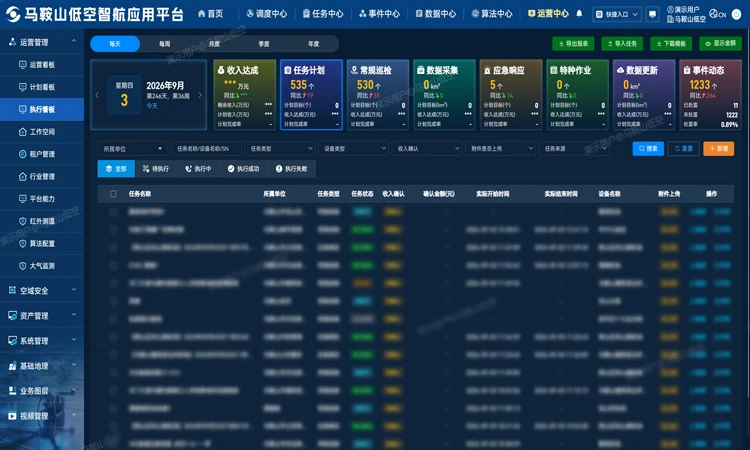750x450 pixels.
Task: Switch to the 月度 period tab
Action: coord(214,44)
